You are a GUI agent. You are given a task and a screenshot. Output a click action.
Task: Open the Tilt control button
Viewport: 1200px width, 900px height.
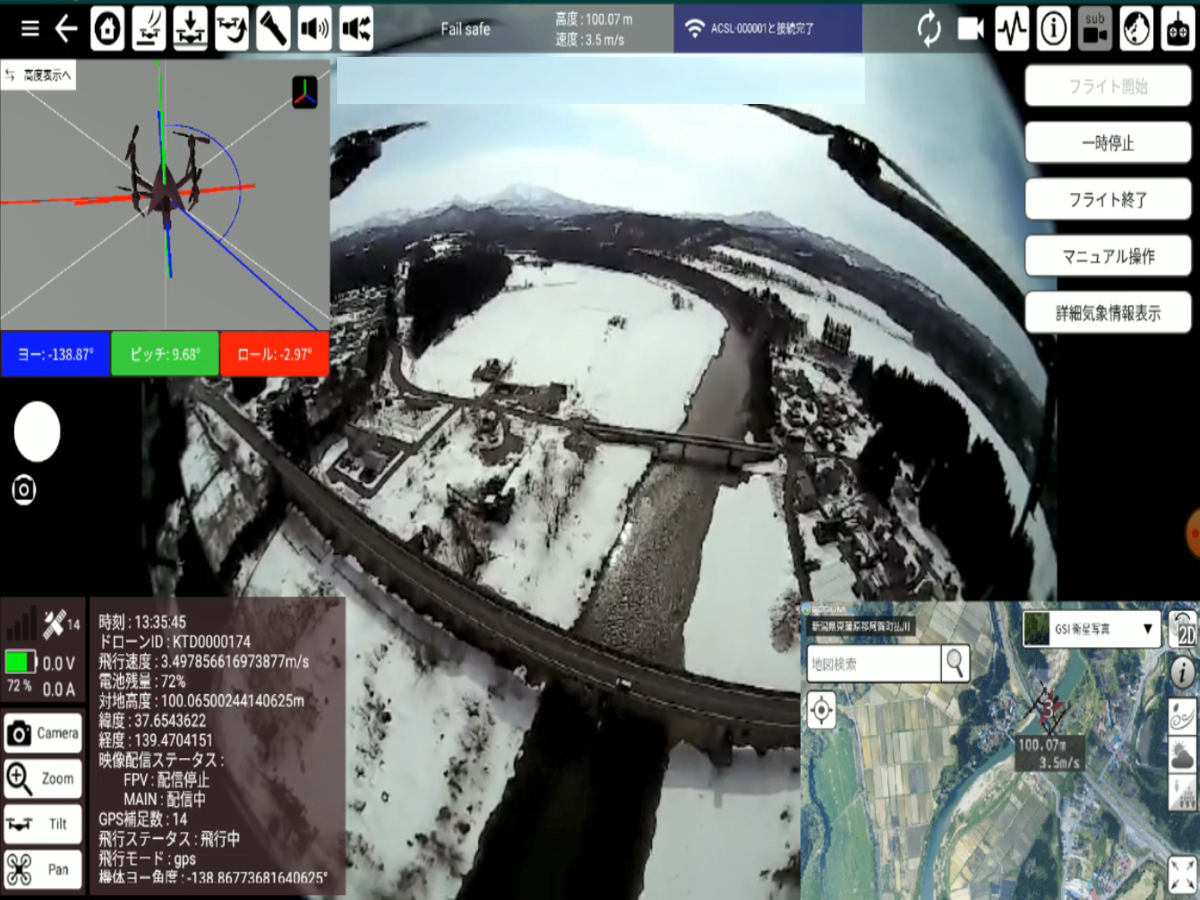[43, 824]
